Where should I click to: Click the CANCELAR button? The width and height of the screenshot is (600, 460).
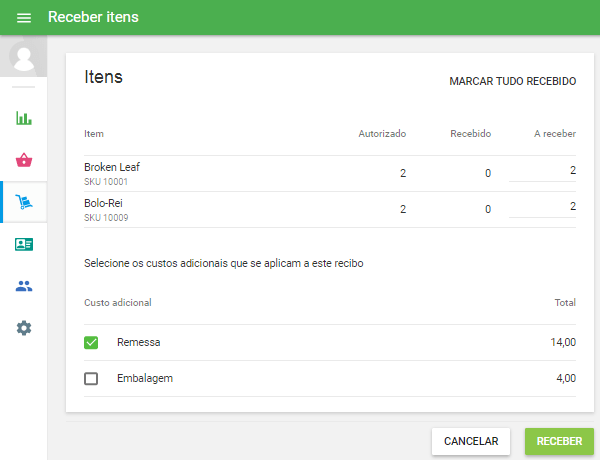click(x=471, y=441)
